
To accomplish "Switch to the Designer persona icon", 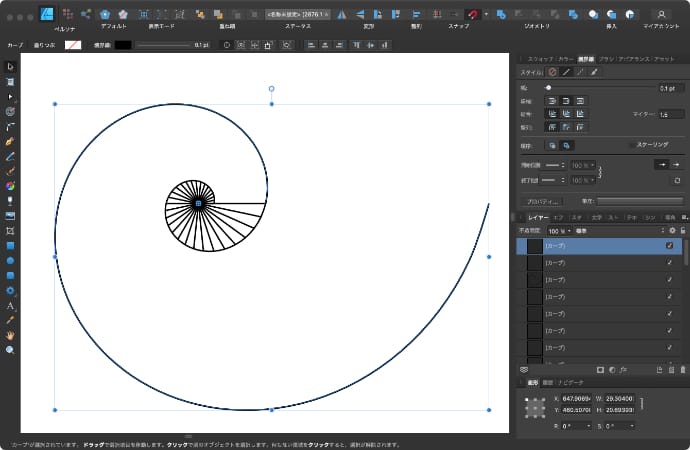I will point(46,14).
